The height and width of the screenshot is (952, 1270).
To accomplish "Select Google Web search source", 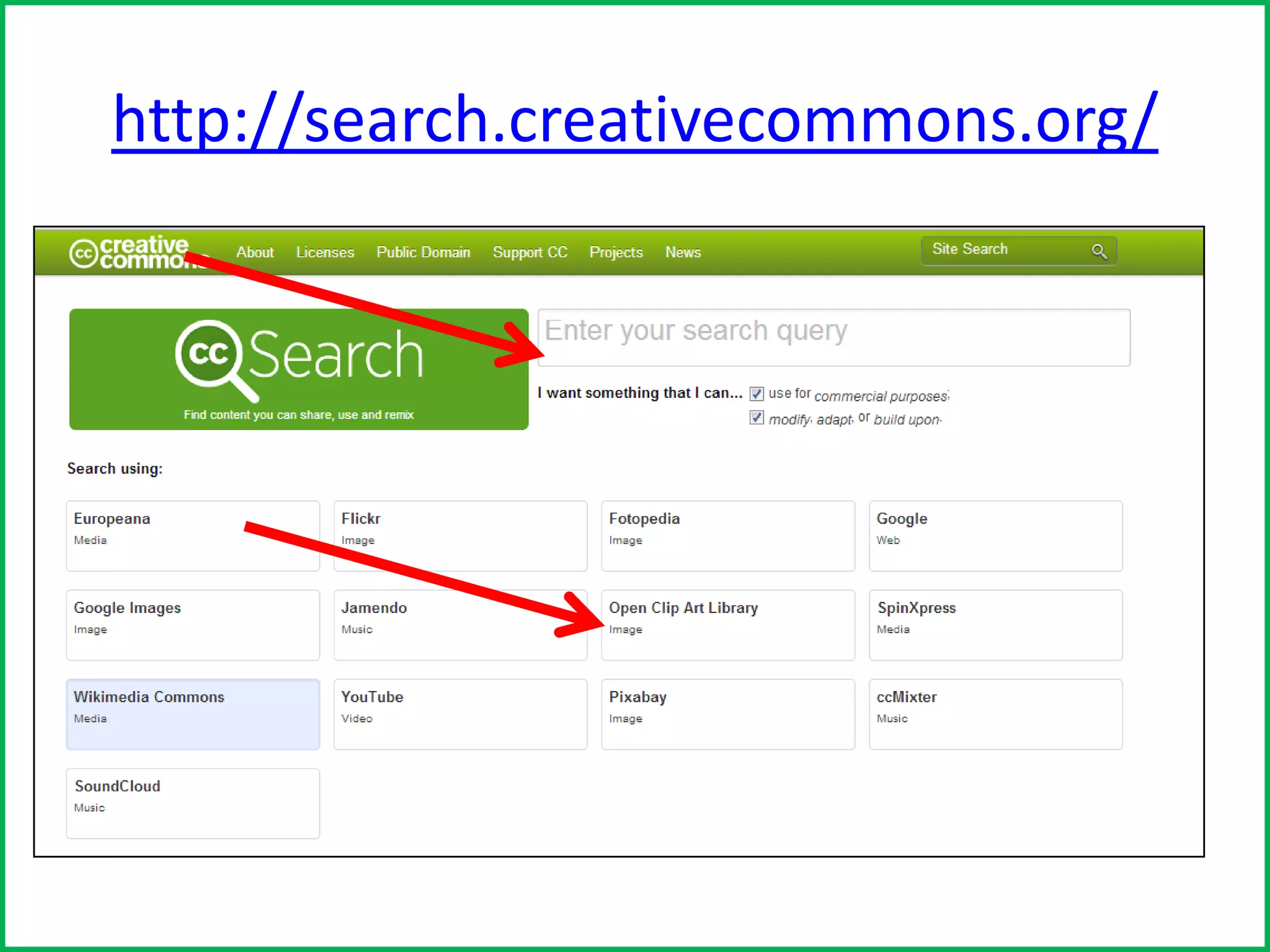I will click(996, 536).
